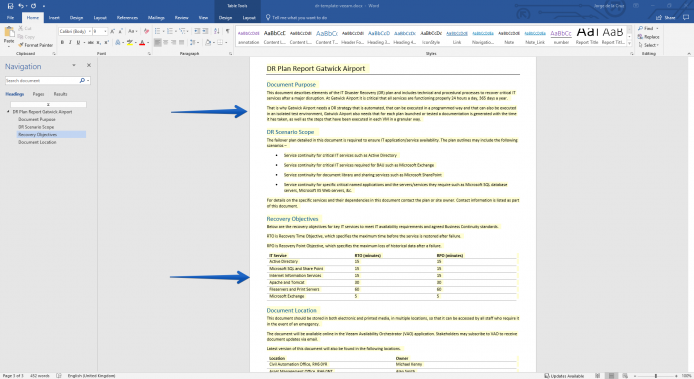This screenshot has width=694, height=379.
Task: Open Navigation pane options arrow
Action: 74,65
